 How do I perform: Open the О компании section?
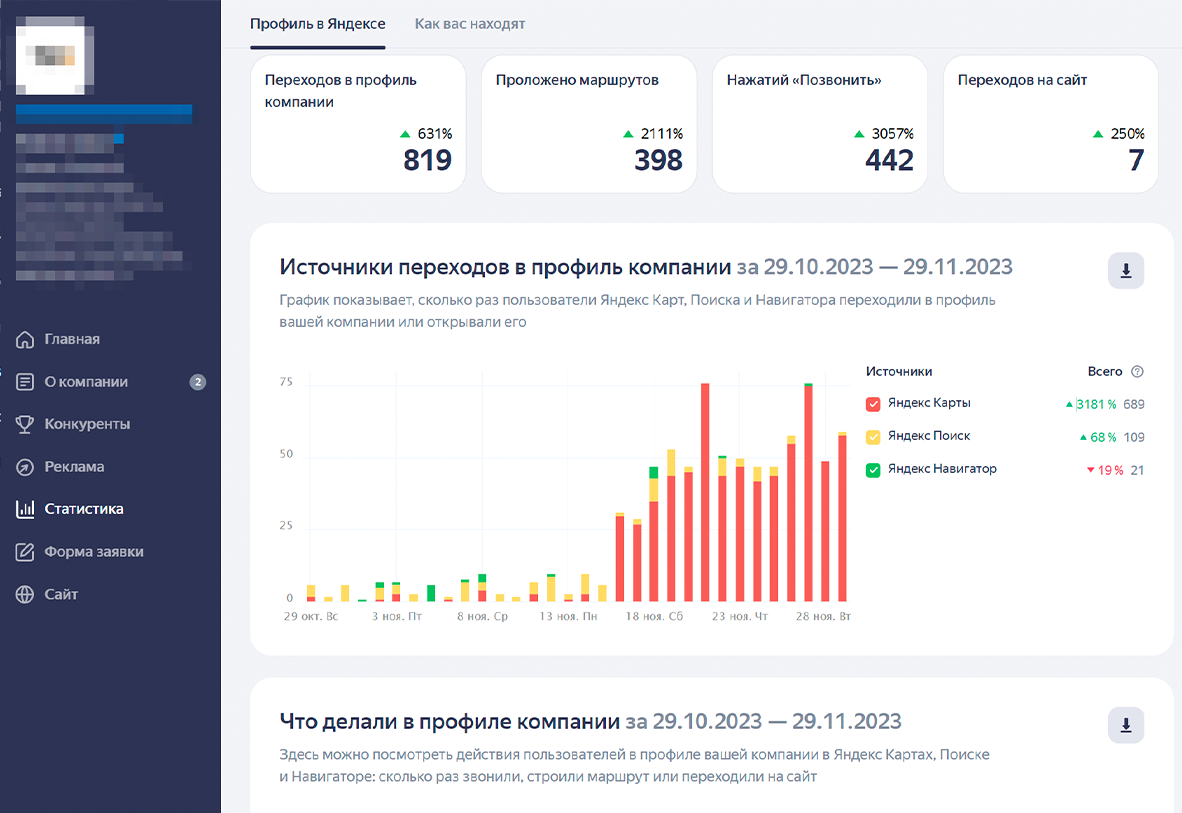click(86, 382)
